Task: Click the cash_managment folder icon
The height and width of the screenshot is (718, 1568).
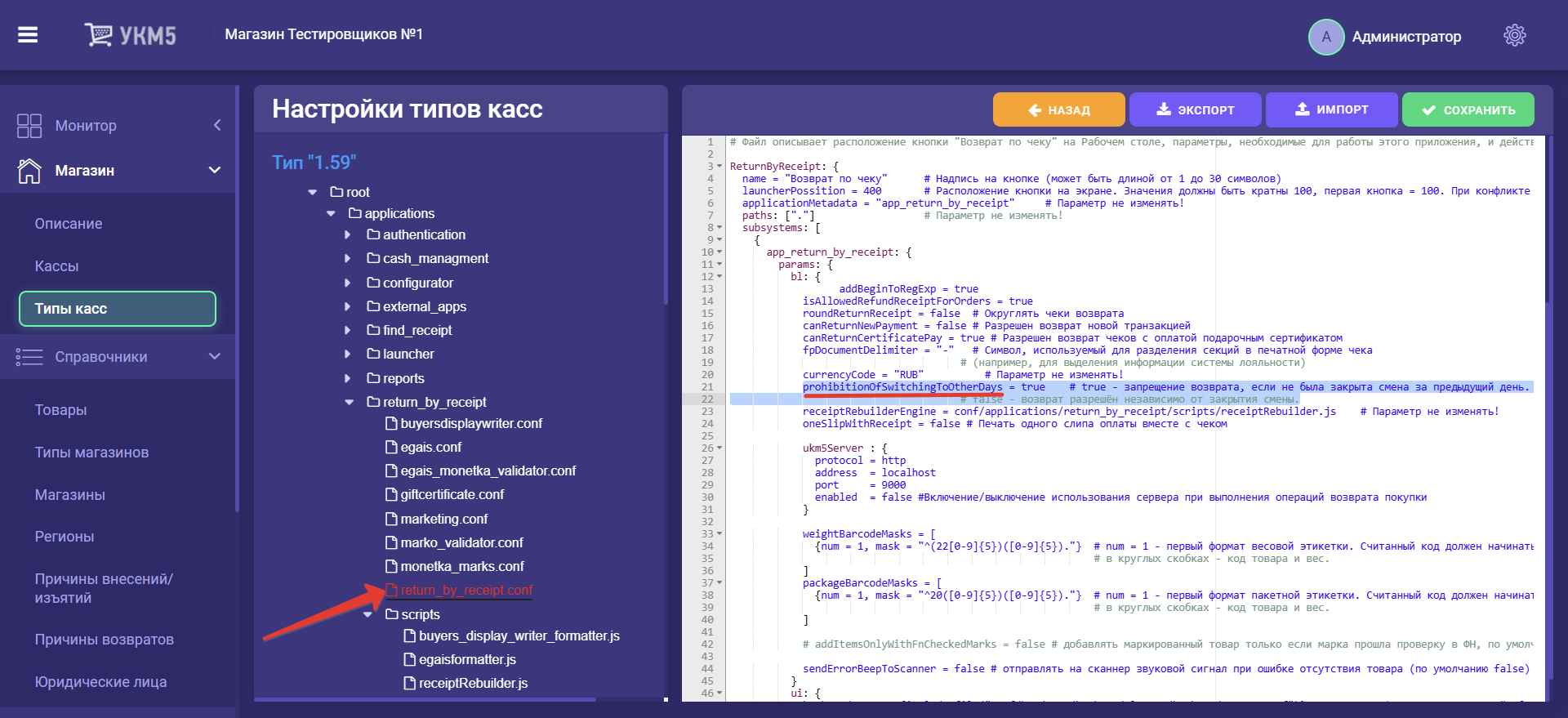Action: tap(373, 258)
